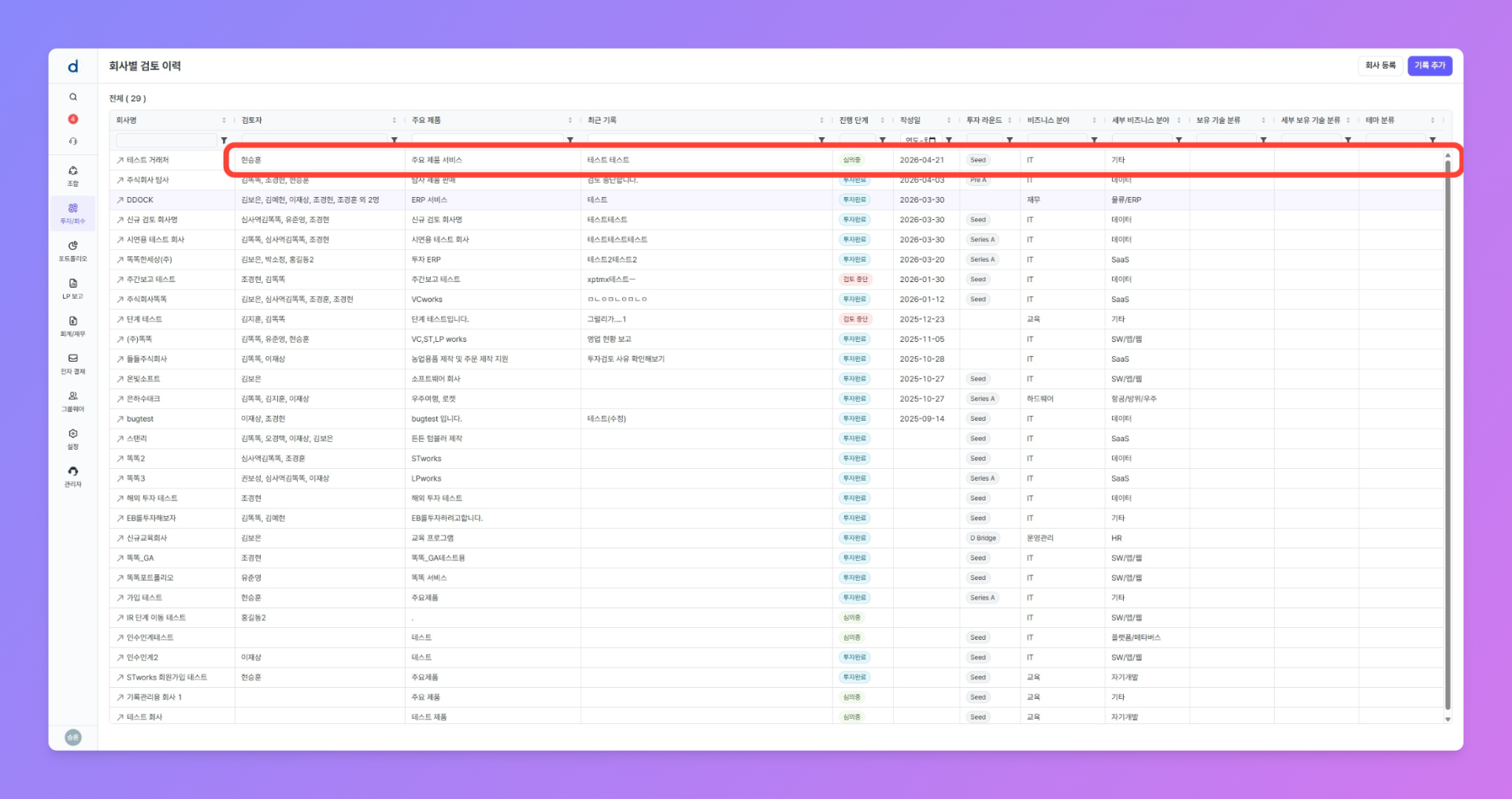This screenshot has height=799, width=1512.
Task: Open the 비즈니스 분야 filter funnel
Action: pos(1094,140)
